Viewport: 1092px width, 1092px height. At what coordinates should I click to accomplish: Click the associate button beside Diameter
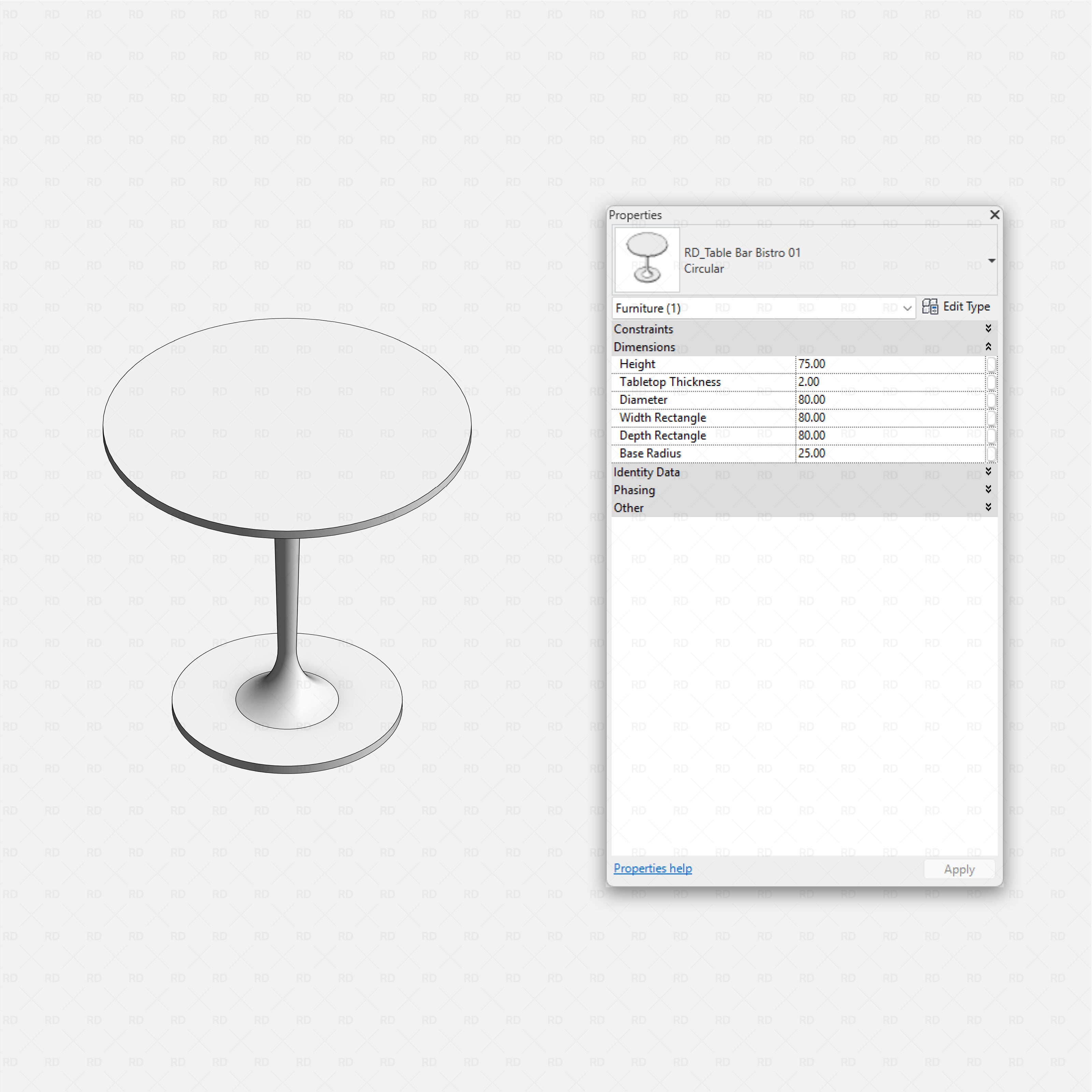[x=992, y=400]
